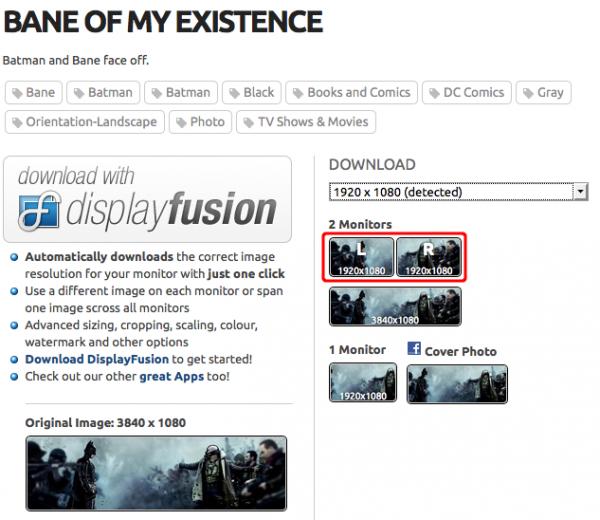Viewport: 600px width, 520px height.
Task: Click the dropdown arrow of resolution selector
Action: pyautogui.click(x=580, y=191)
